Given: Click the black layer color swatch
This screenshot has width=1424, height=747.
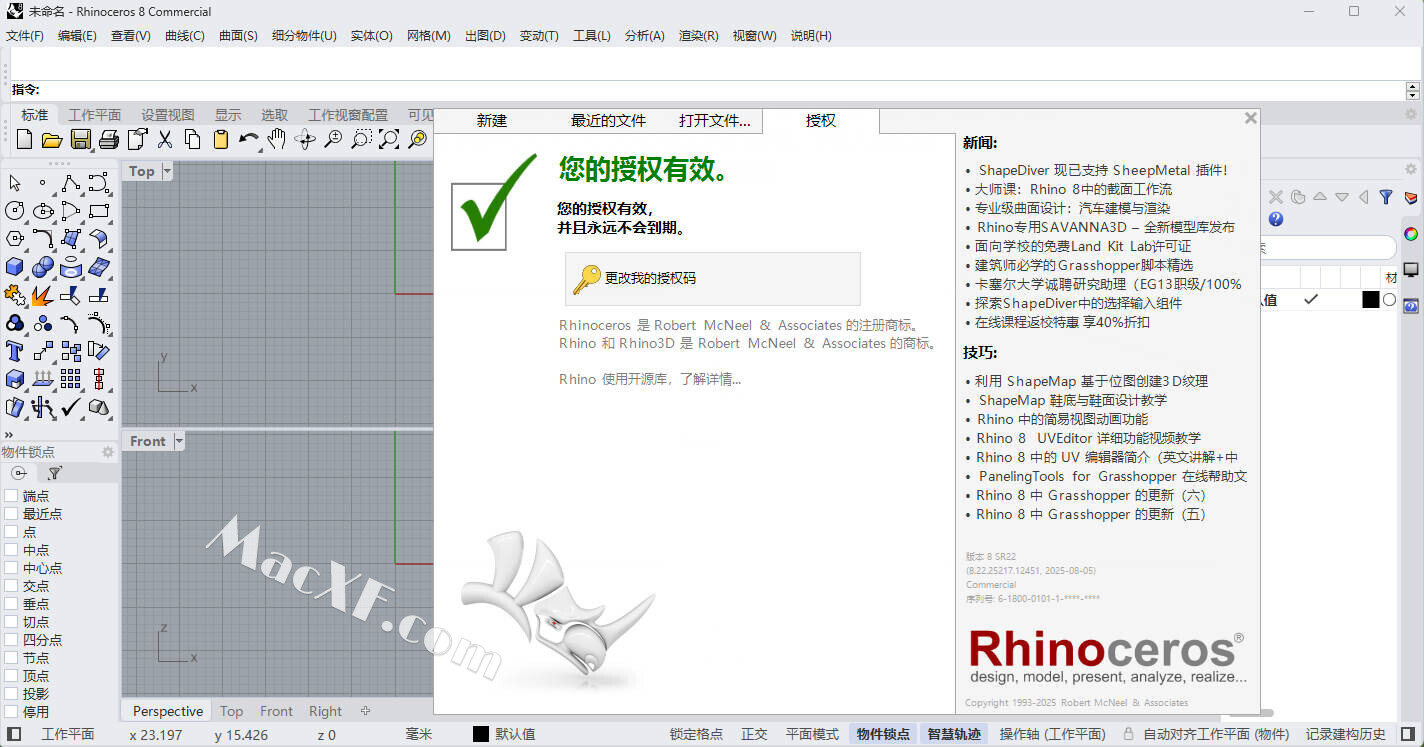Looking at the screenshot, I should coord(1371,299).
